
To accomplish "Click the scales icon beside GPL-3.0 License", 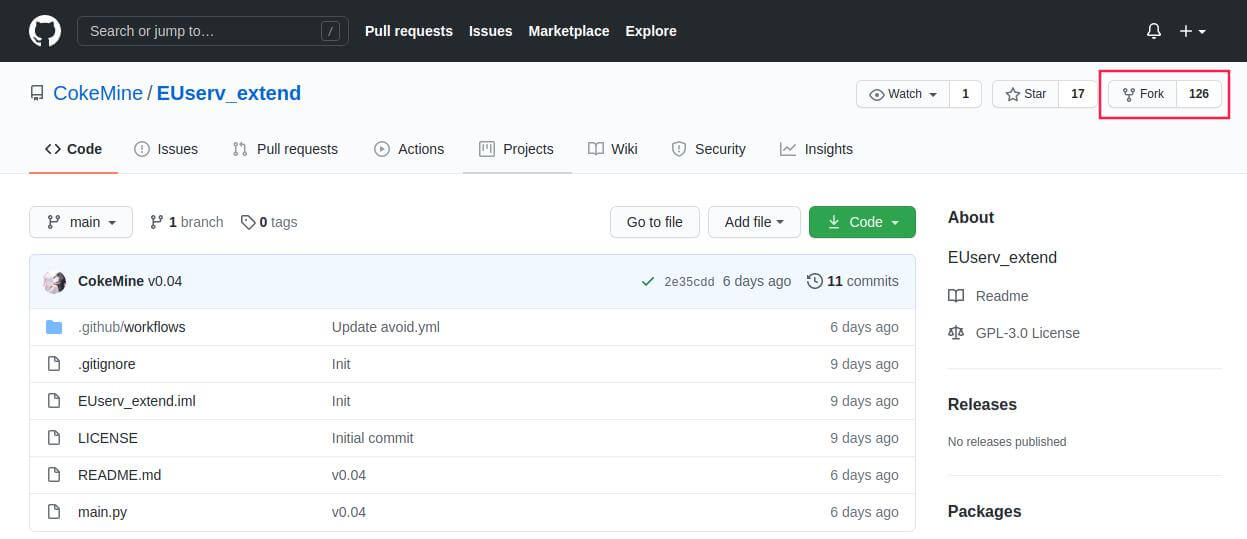I will point(956,333).
